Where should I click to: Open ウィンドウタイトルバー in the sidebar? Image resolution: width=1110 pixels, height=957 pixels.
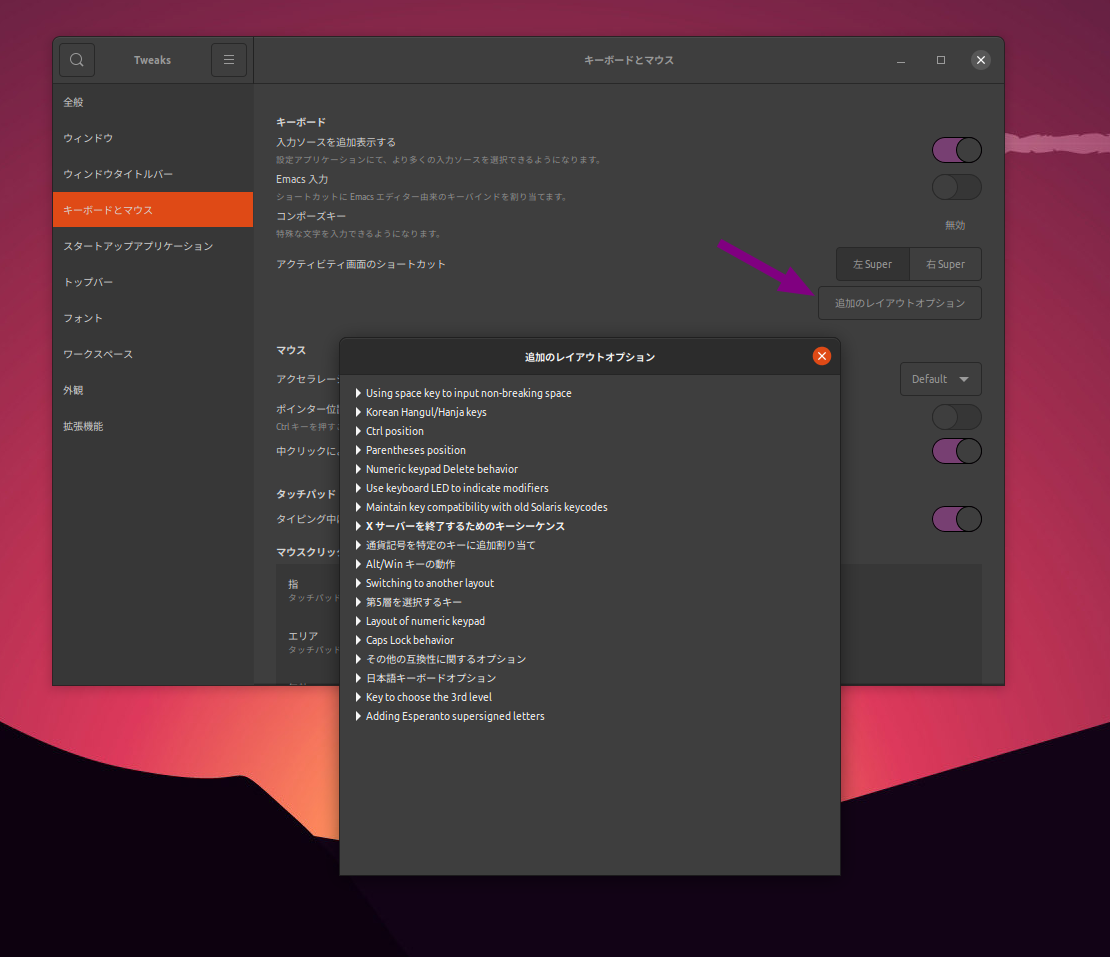pyautogui.click(x=153, y=174)
